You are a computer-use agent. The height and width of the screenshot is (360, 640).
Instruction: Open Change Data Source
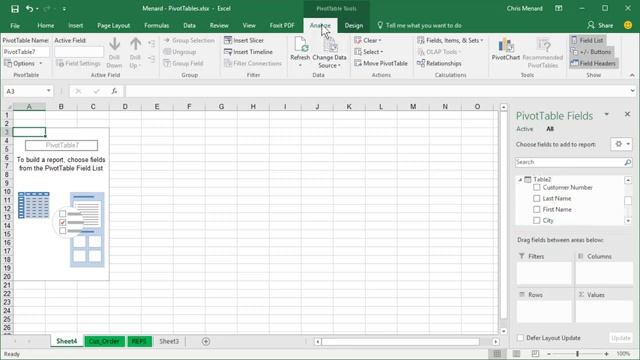(329, 52)
